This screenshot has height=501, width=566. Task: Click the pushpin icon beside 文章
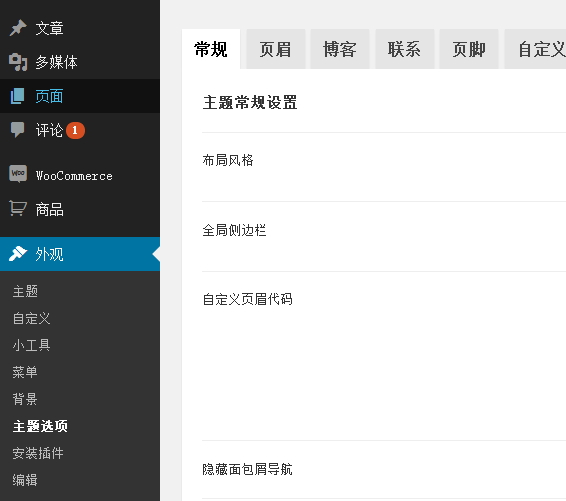click(18, 28)
